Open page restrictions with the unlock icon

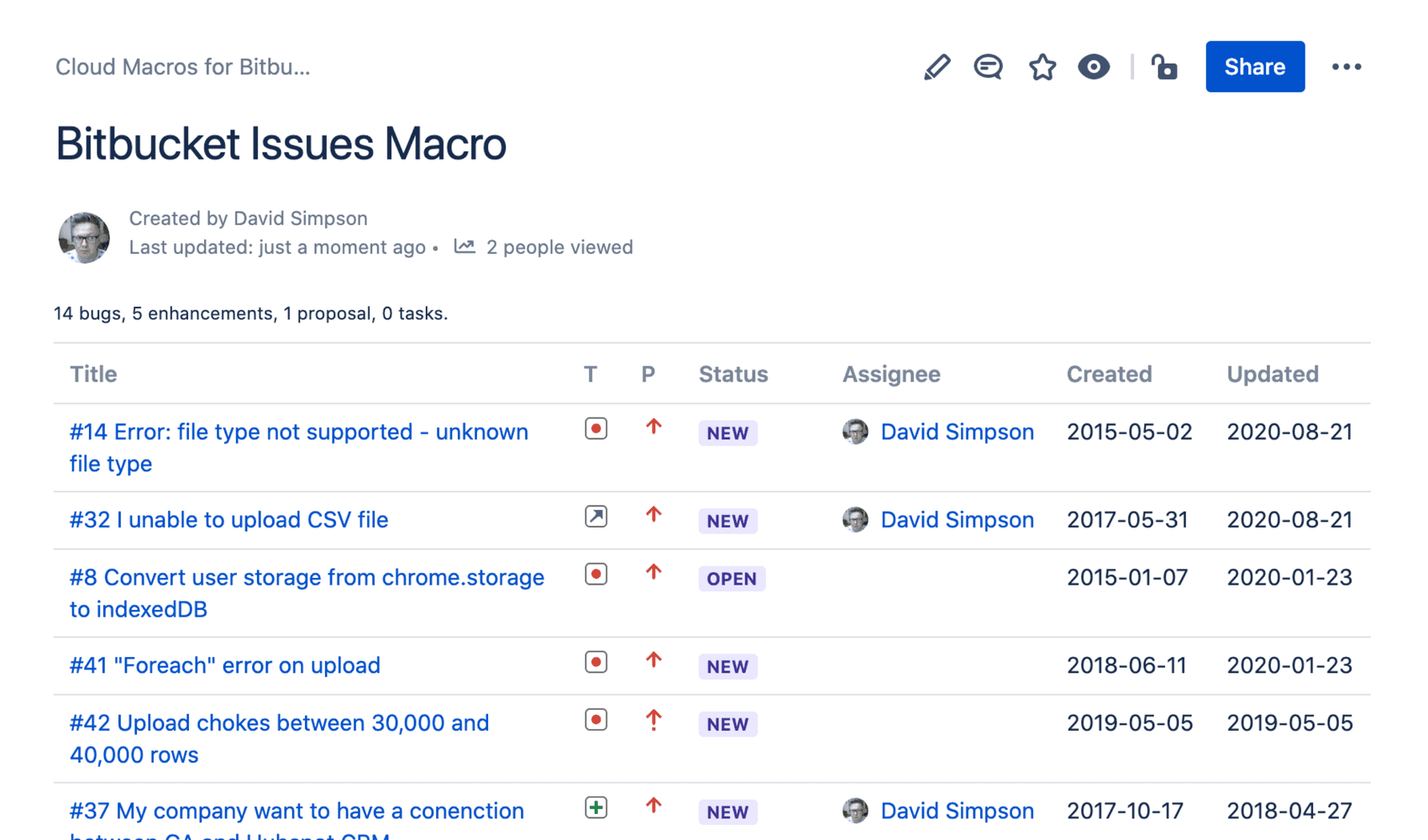pos(1164,66)
